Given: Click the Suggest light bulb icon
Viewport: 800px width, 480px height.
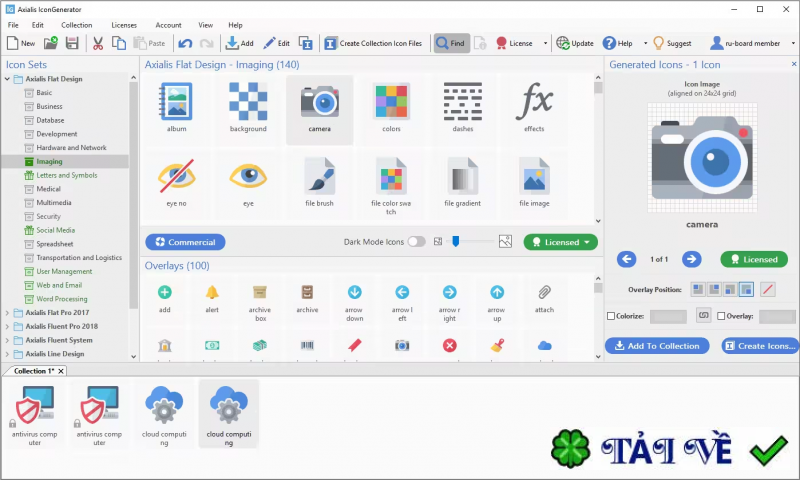Looking at the screenshot, I should pos(659,43).
